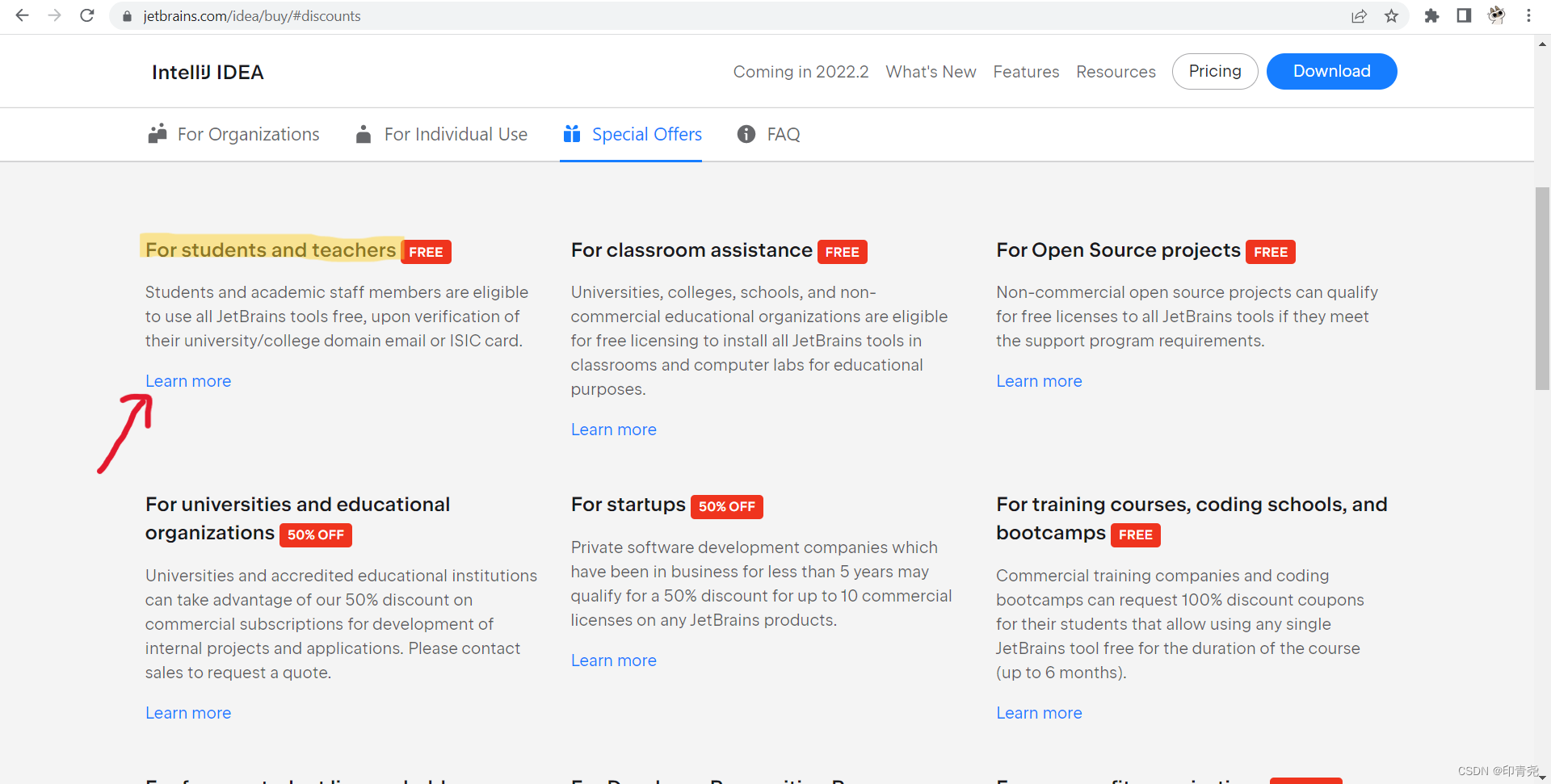Screen dimensions: 1551x784
Task: Open the side panel icon
Action: click(x=1464, y=16)
